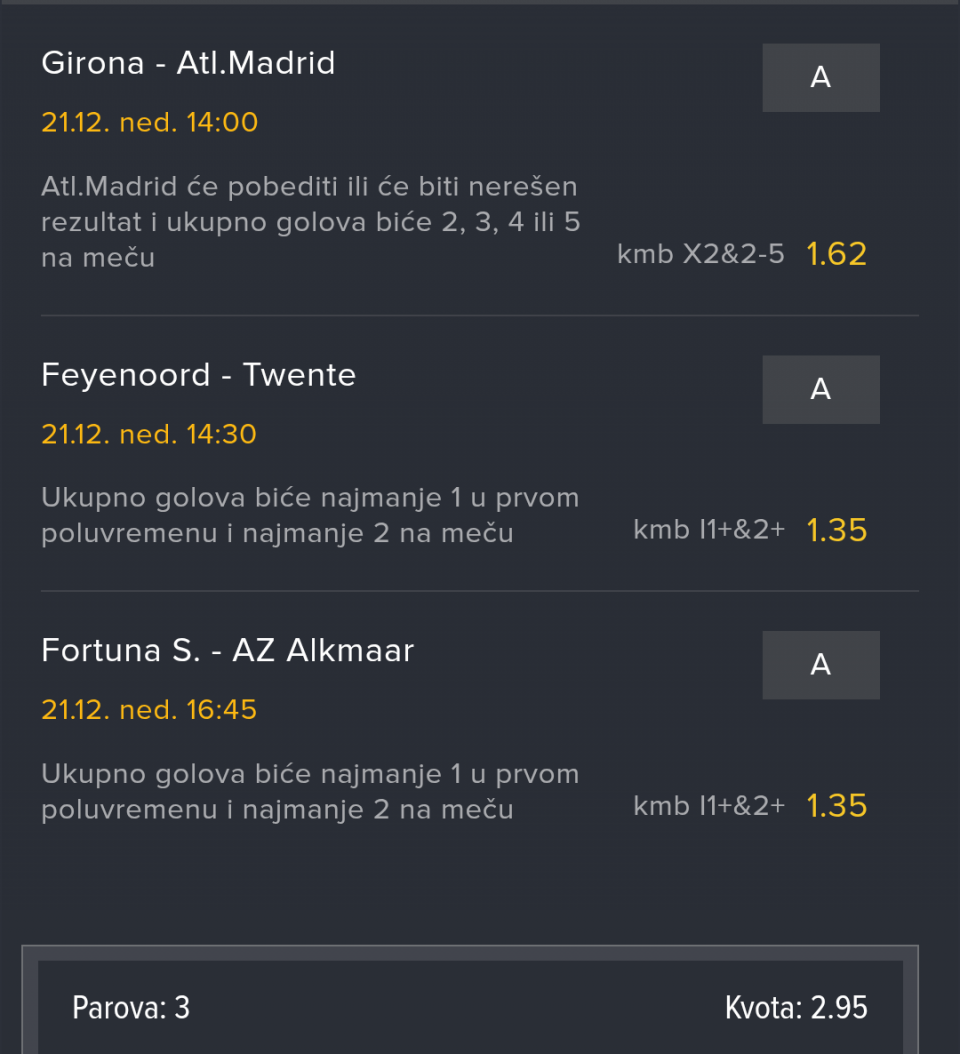Select the 1.35 odds for Feyenoord - Twente
The width and height of the screenshot is (960, 1054).
tap(836, 530)
